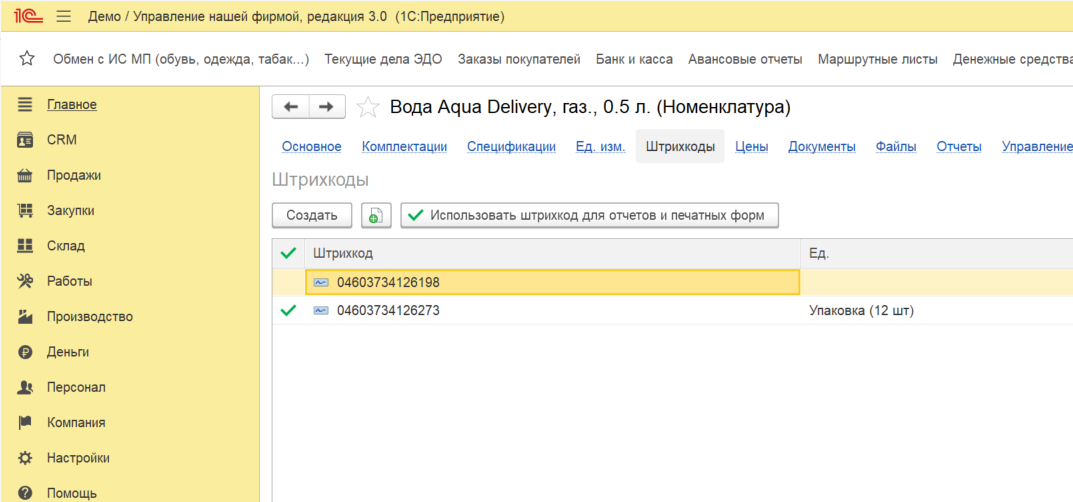Click the Настройки gear icon
Image resolution: width=1073 pixels, height=502 pixels.
pyautogui.click(x=25, y=458)
